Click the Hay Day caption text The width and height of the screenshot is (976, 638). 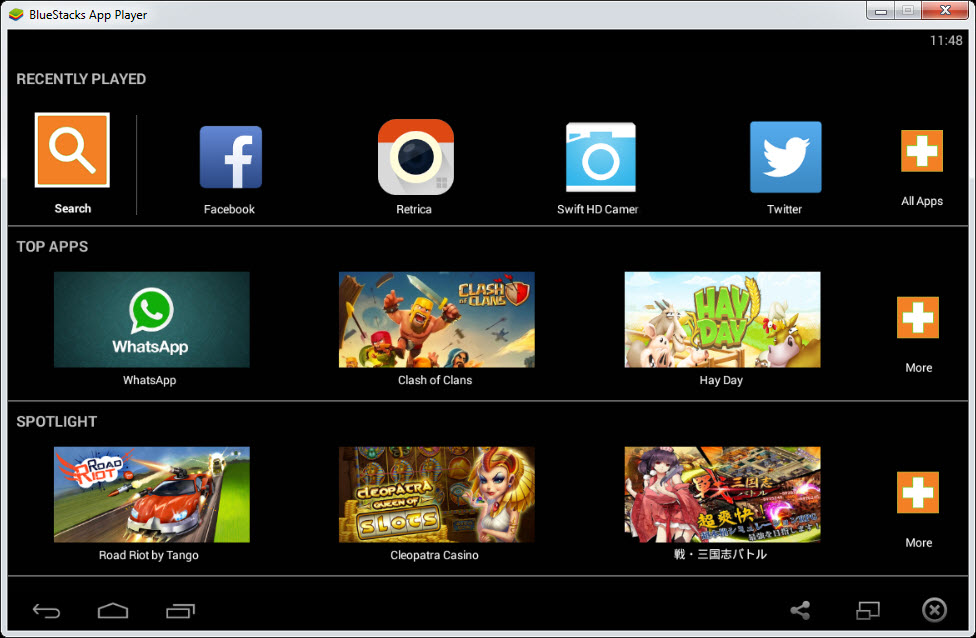(721, 380)
